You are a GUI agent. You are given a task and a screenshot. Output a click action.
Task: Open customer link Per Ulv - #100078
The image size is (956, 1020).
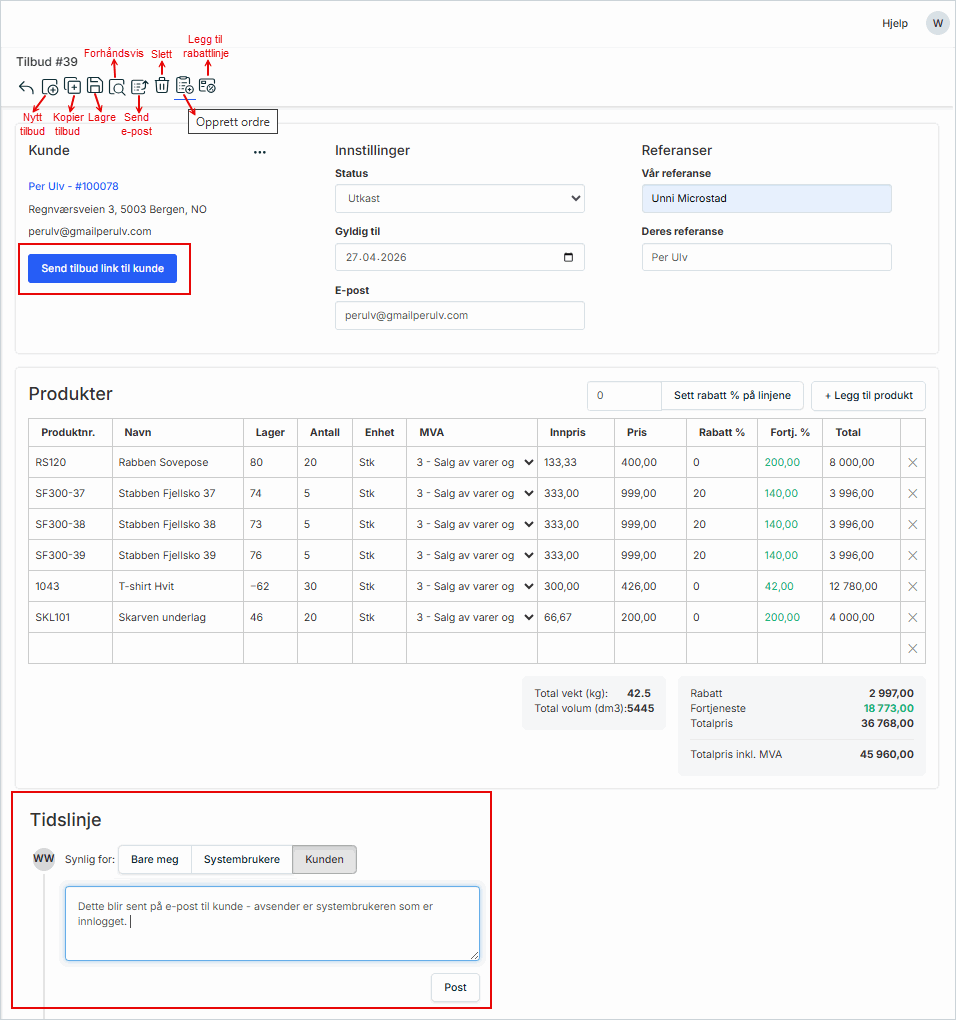coord(74,186)
